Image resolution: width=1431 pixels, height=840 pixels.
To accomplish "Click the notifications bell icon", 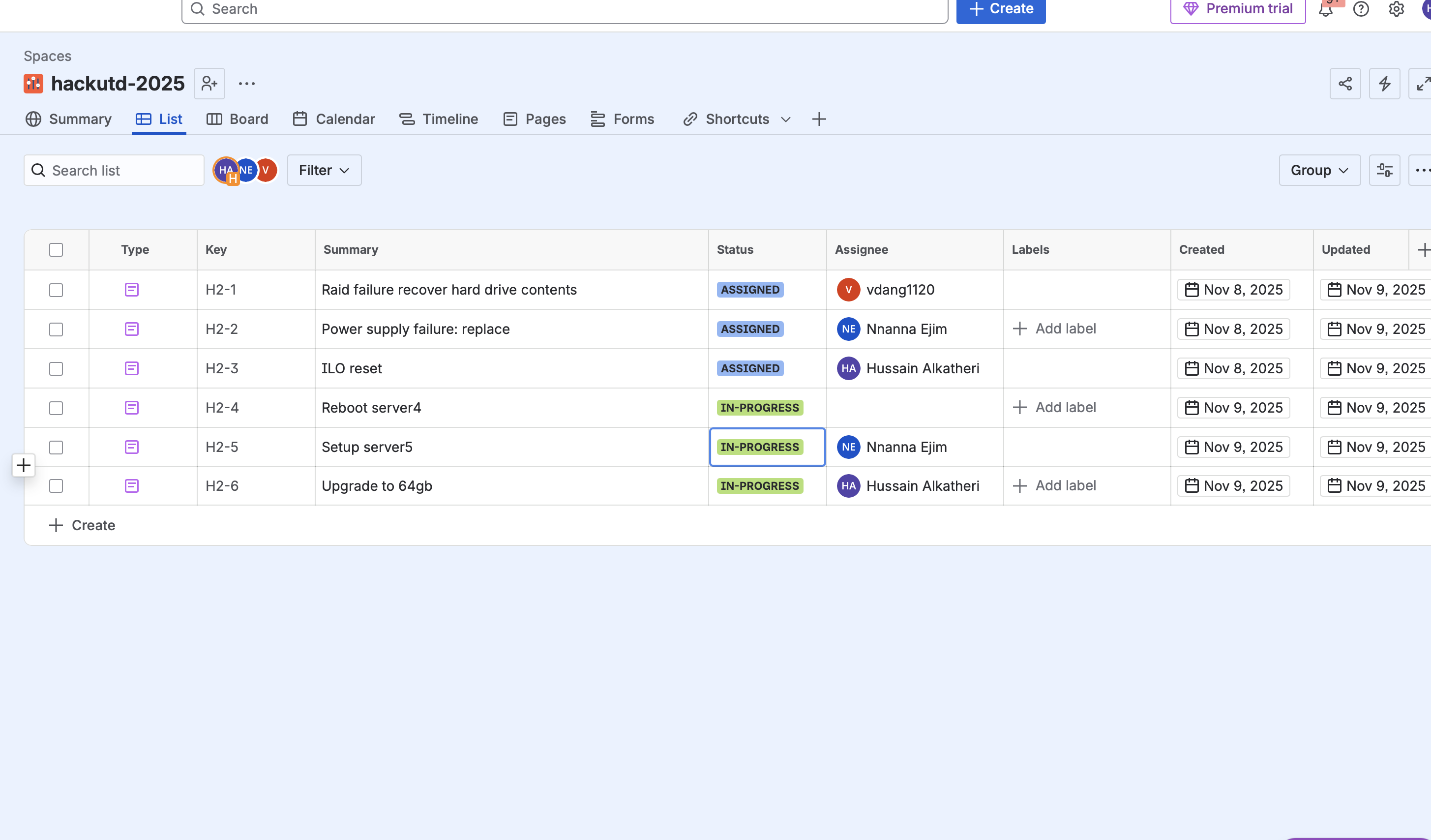I will point(1325,10).
